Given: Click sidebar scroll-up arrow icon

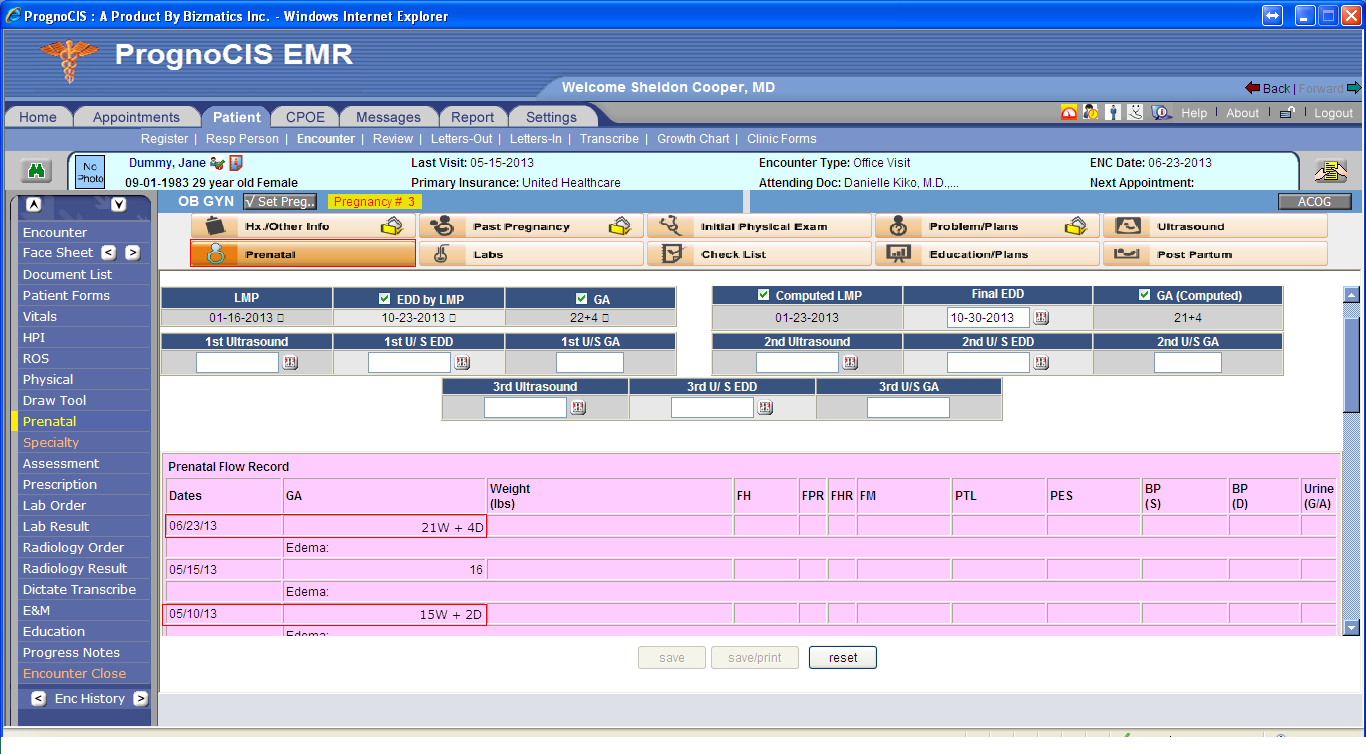Looking at the screenshot, I should (34, 205).
